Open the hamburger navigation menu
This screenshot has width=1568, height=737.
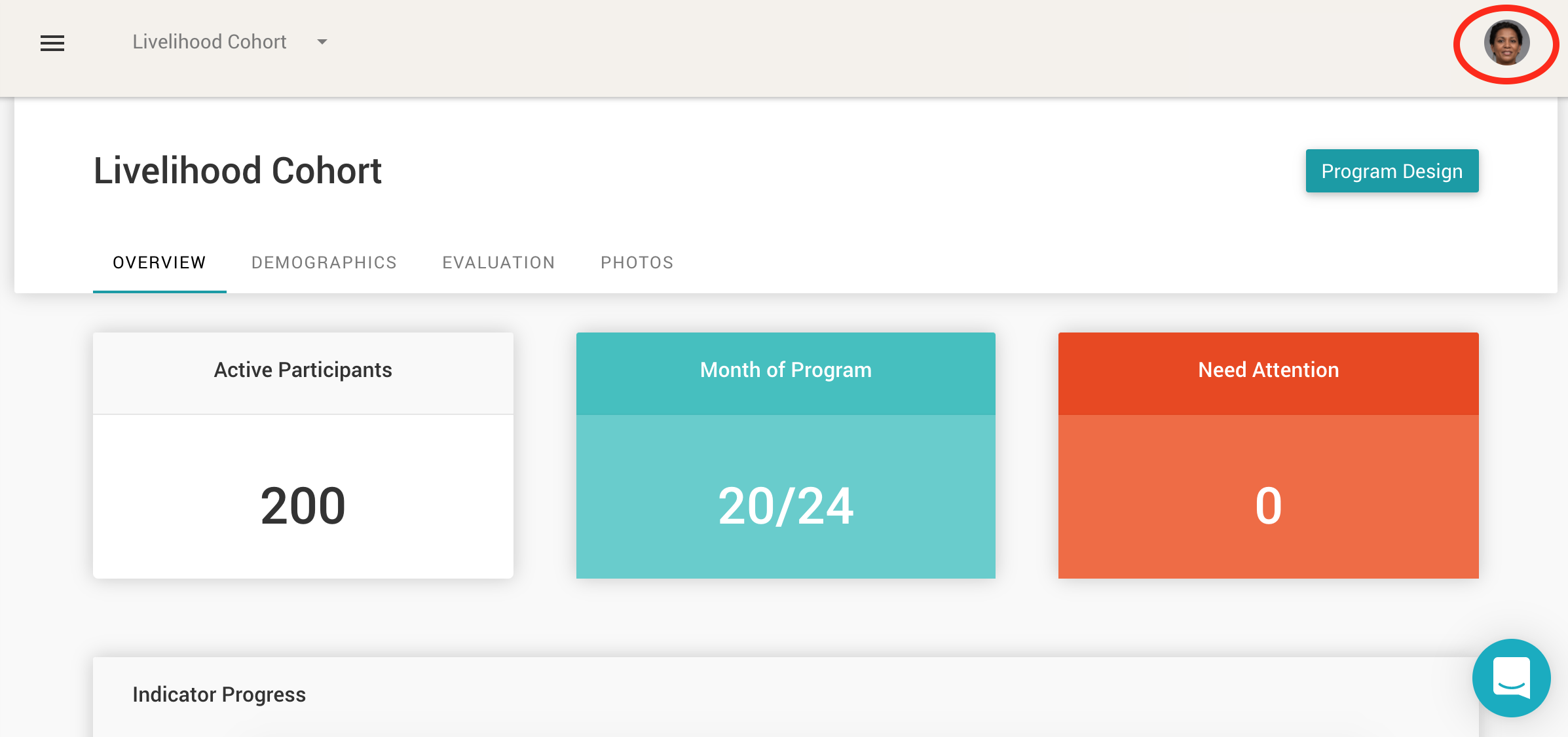(52, 43)
